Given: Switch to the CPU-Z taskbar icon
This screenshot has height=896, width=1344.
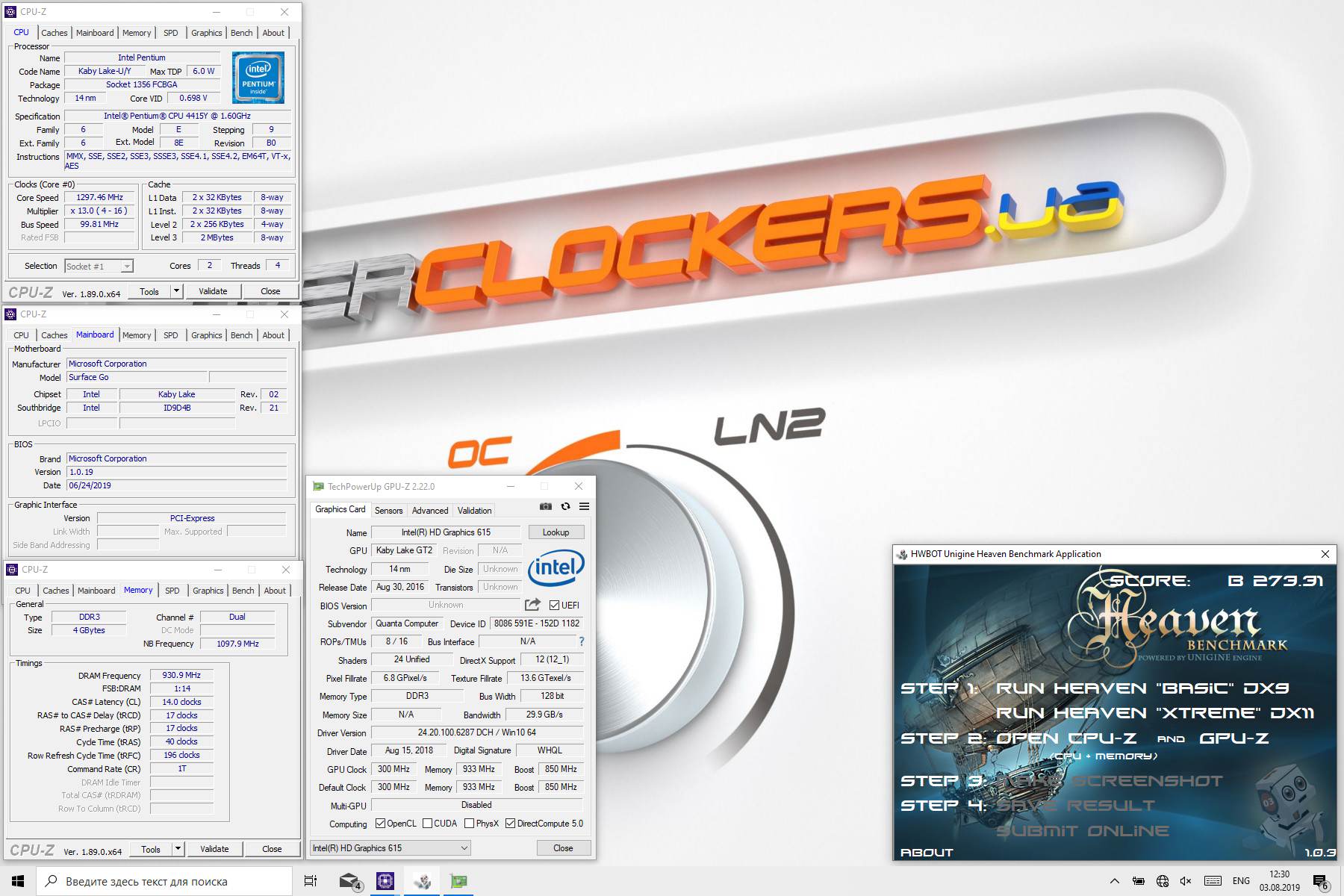Looking at the screenshot, I should (x=385, y=881).
